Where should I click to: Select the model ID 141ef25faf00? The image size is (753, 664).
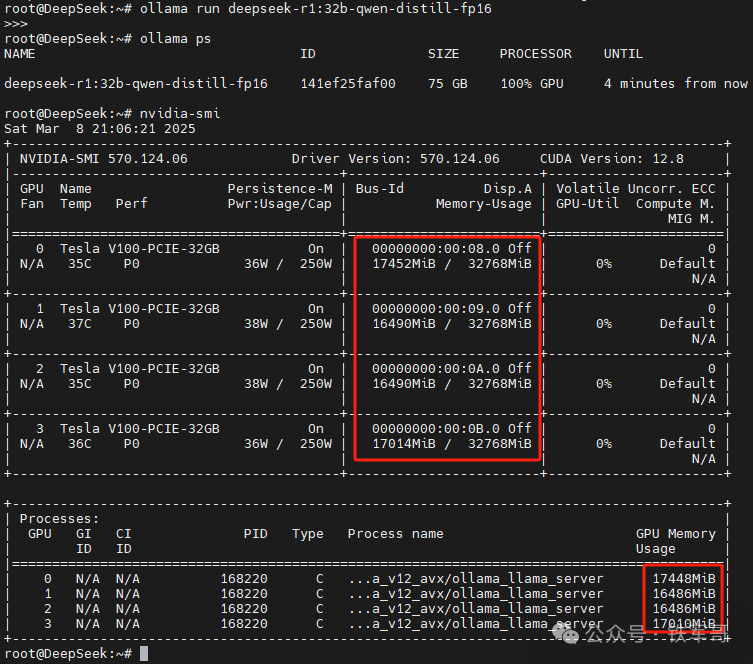coord(347,84)
